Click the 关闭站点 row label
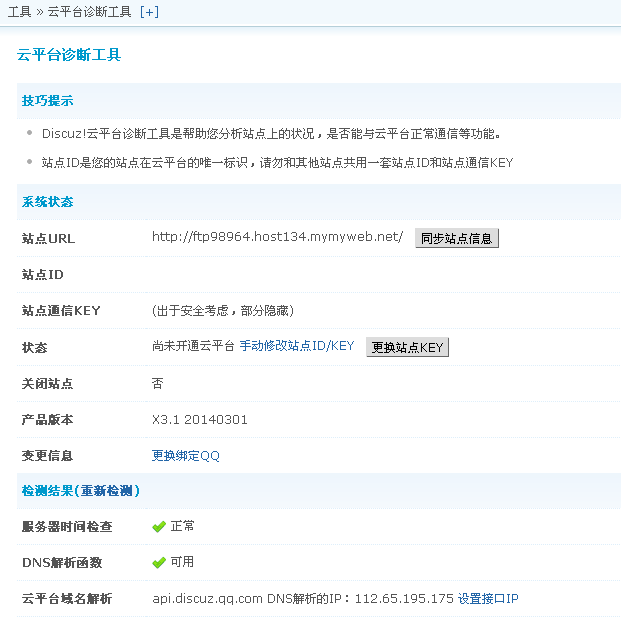 point(47,384)
